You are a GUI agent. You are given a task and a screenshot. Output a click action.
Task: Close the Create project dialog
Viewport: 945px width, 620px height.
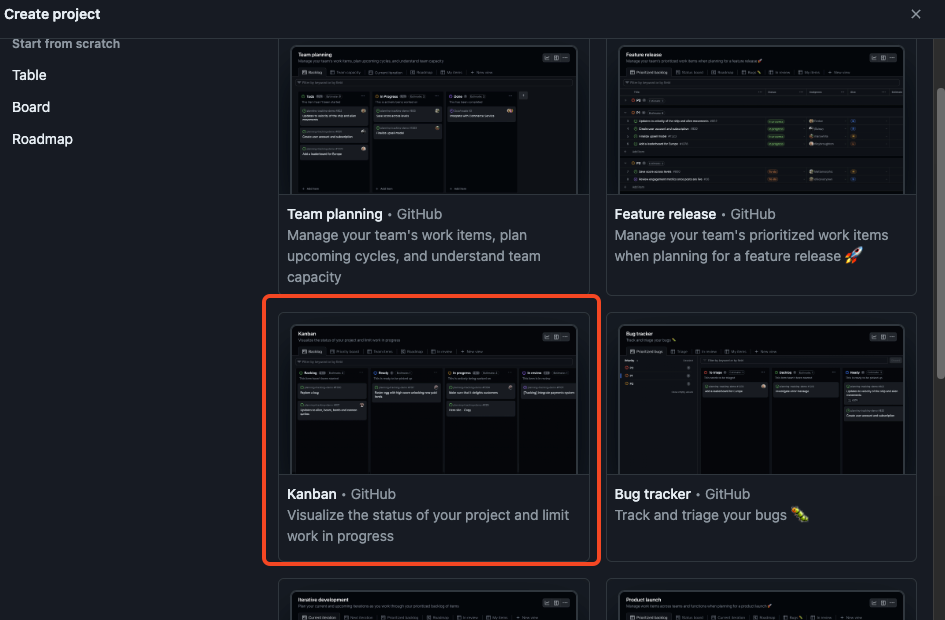(915, 14)
